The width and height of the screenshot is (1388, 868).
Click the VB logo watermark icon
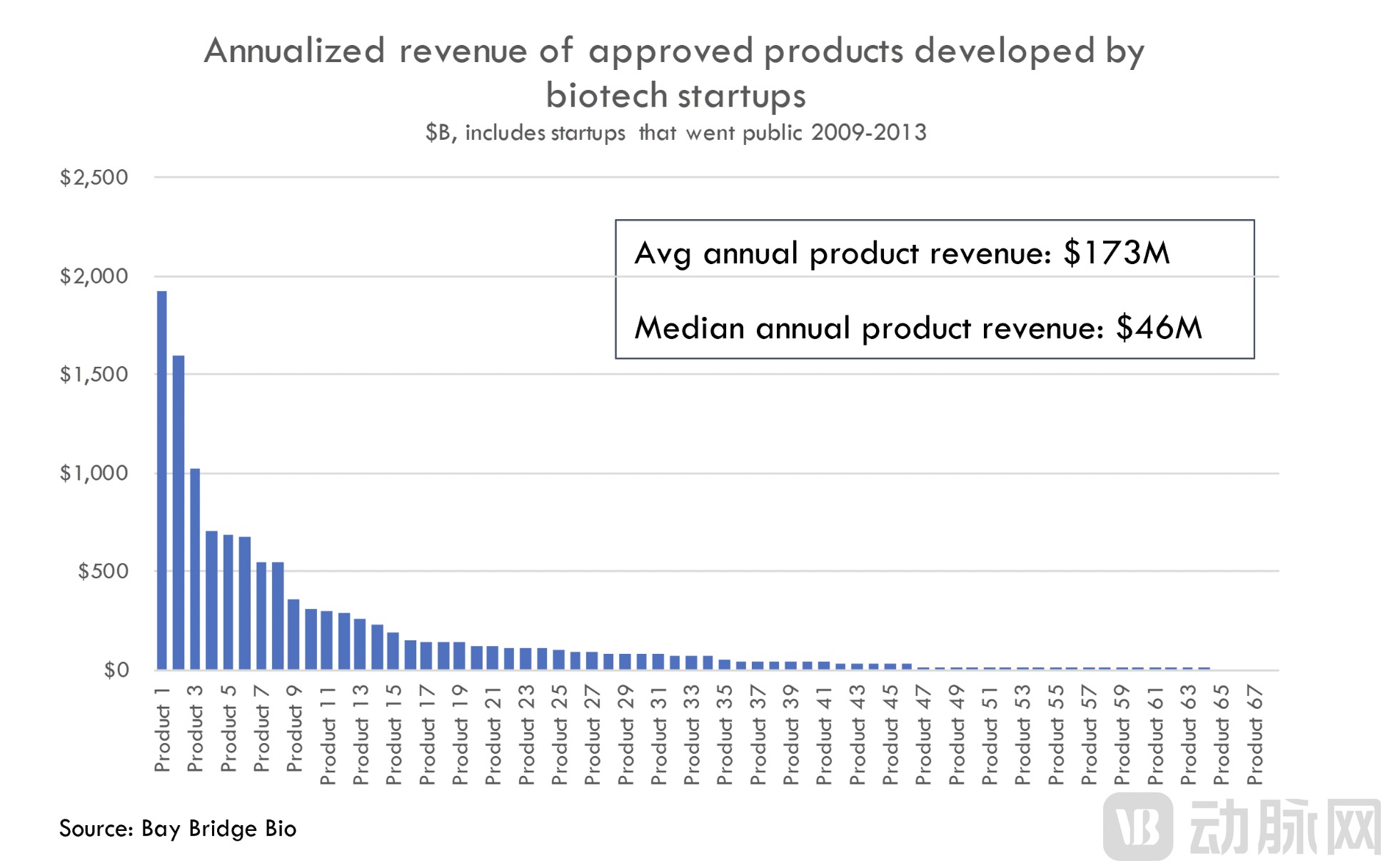tap(1137, 827)
